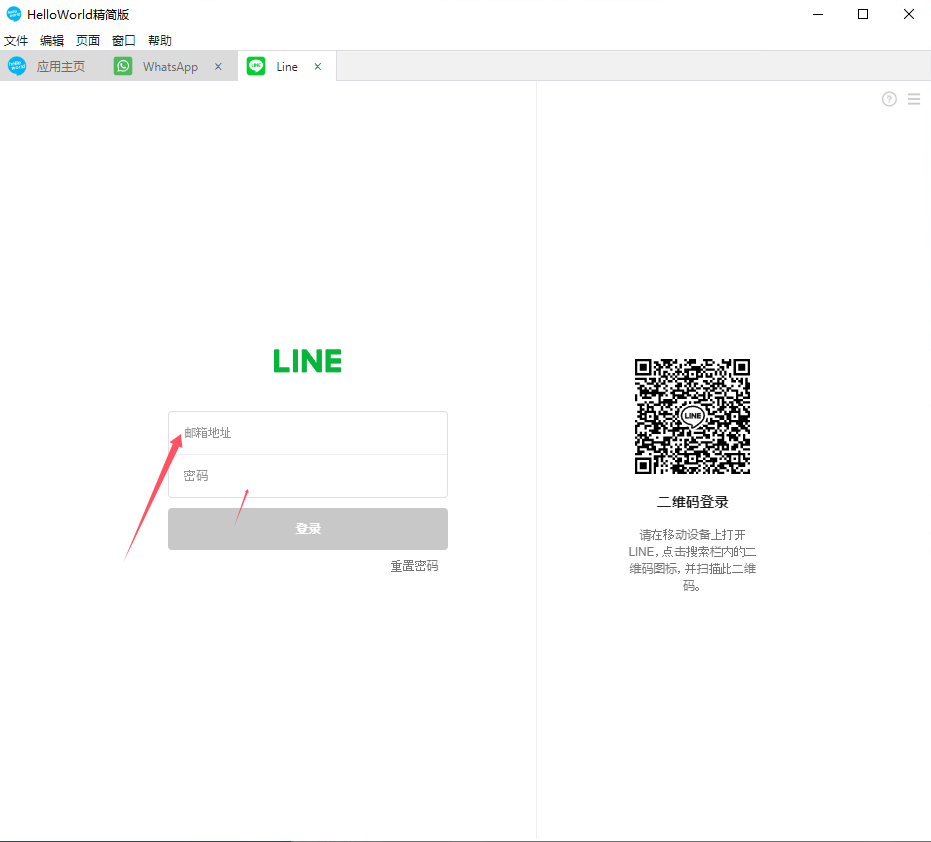Focus the 密码 password input field
Image resolution: width=931 pixels, height=842 pixels.
(308, 476)
